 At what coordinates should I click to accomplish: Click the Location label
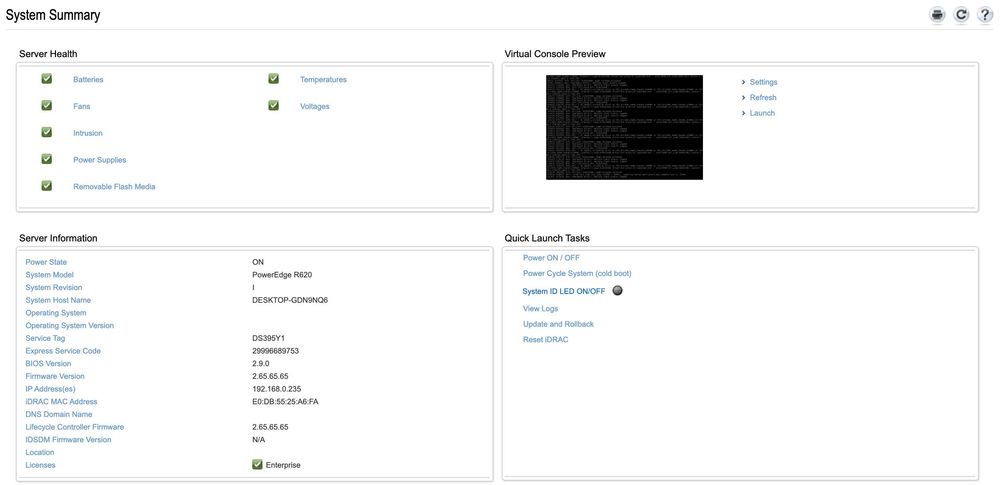pyautogui.click(x=40, y=452)
